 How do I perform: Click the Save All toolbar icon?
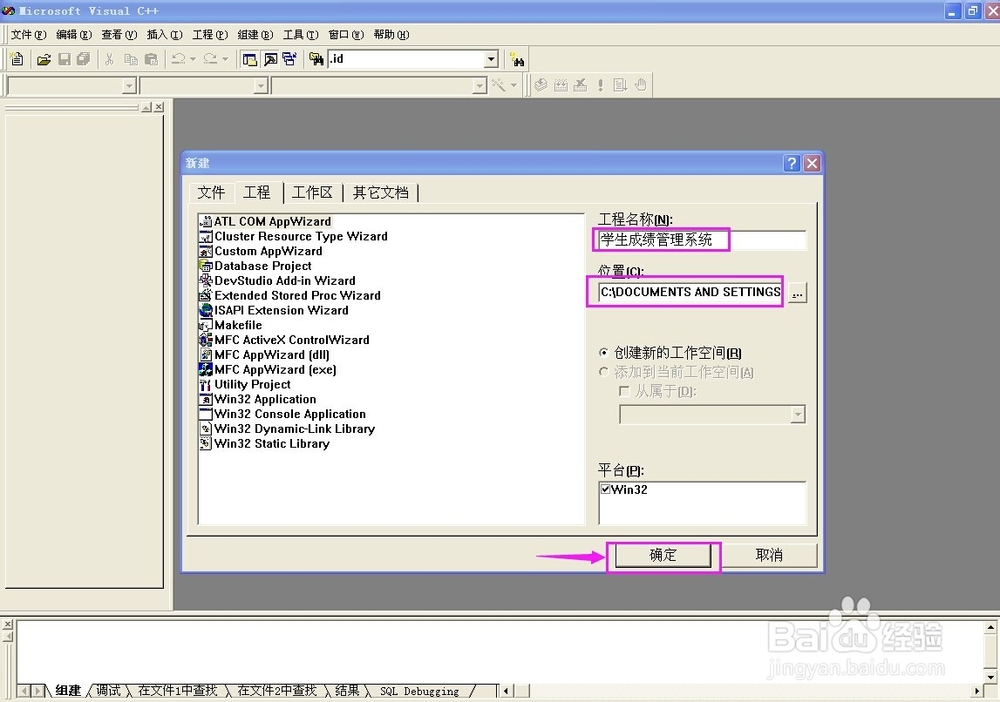83,59
